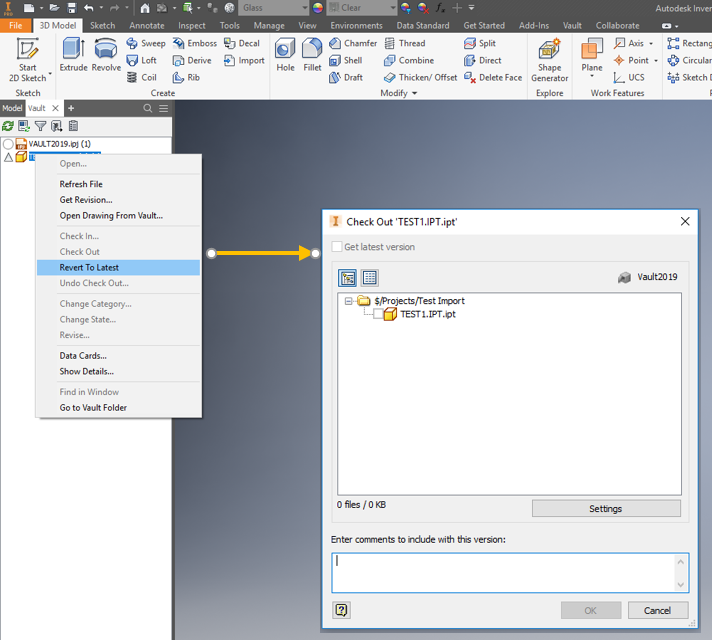Choose the Chamfer tool

353,43
